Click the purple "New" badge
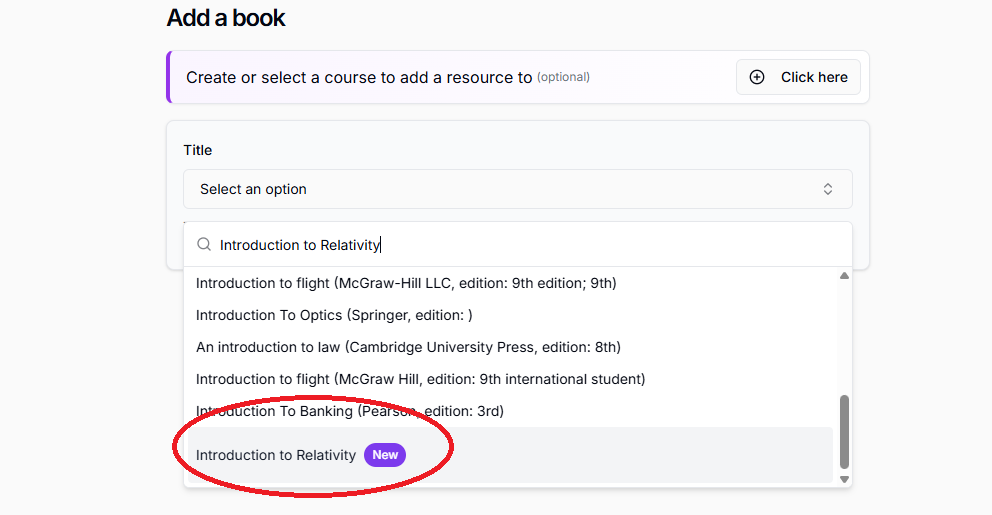The width and height of the screenshot is (992, 515). pyautogui.click(x=385, y=455)
